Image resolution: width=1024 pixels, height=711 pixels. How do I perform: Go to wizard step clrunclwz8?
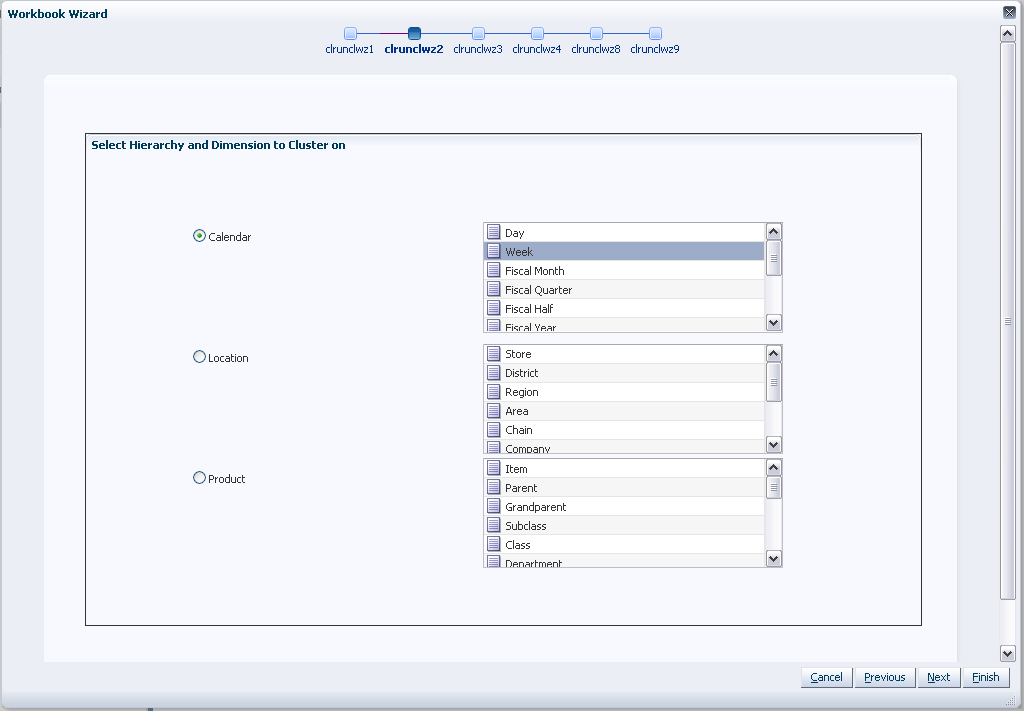click(596, 34)
